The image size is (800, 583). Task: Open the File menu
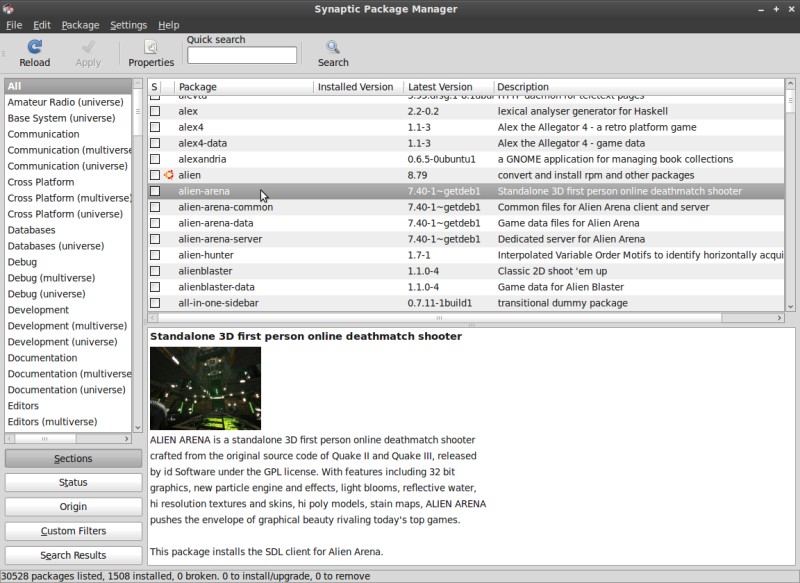click(14, 25)
